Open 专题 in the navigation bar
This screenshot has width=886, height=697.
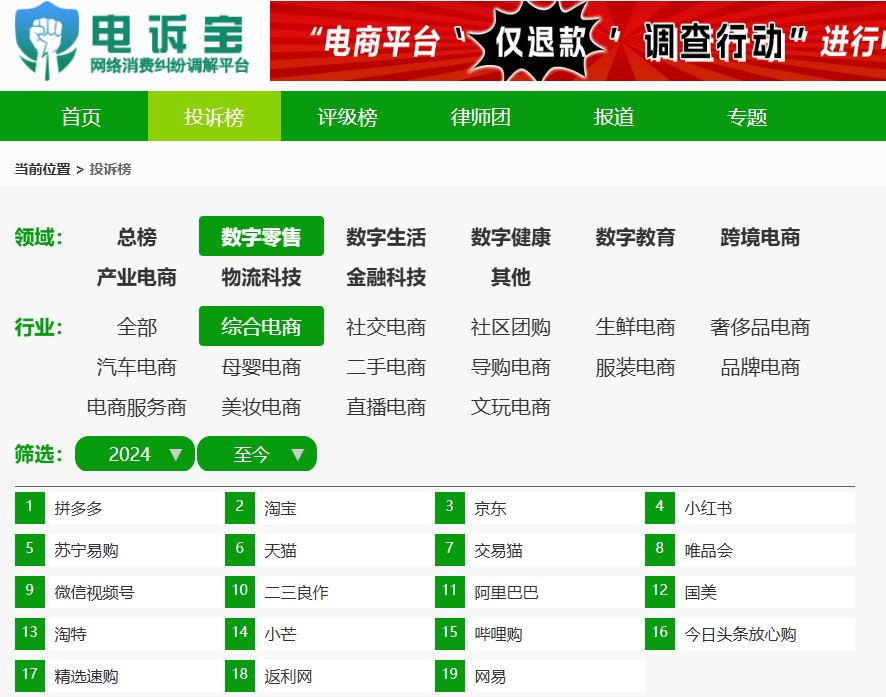[x=747, y=117]
